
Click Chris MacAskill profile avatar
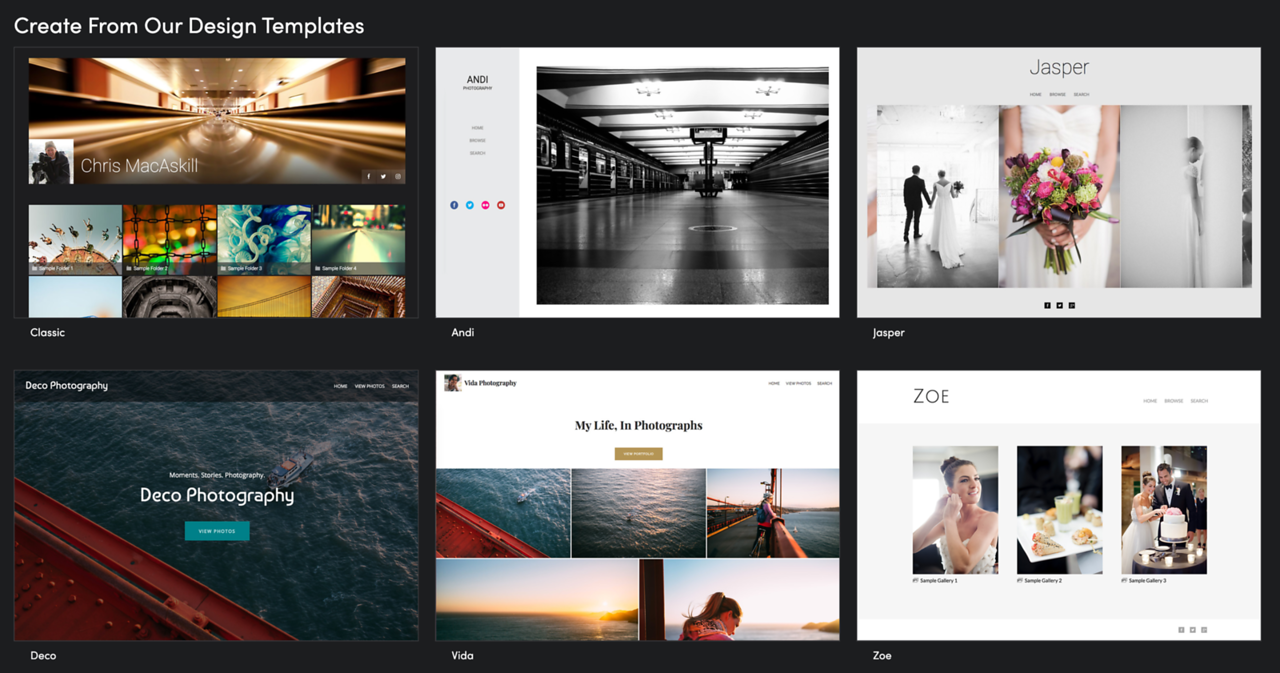(51, 162)
